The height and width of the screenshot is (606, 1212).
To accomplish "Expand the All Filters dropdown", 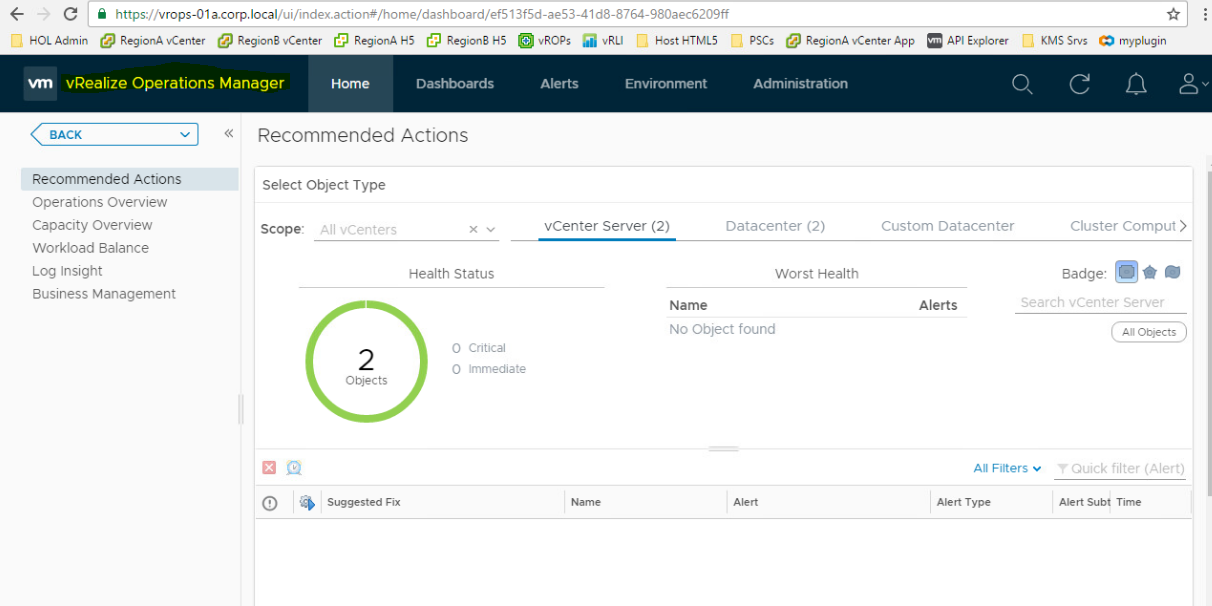I will [1008, 468].
